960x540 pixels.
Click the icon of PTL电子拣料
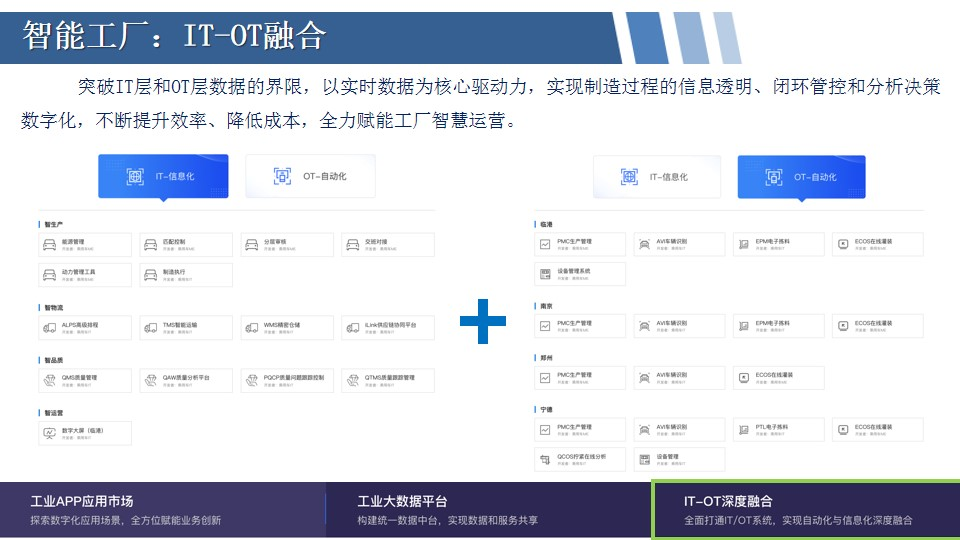point(744,430)
